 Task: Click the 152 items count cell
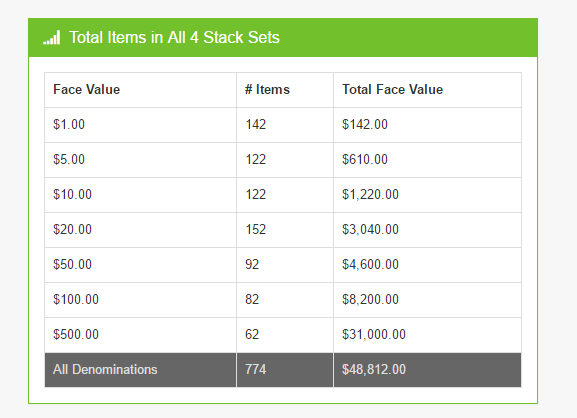pos(285,230)
